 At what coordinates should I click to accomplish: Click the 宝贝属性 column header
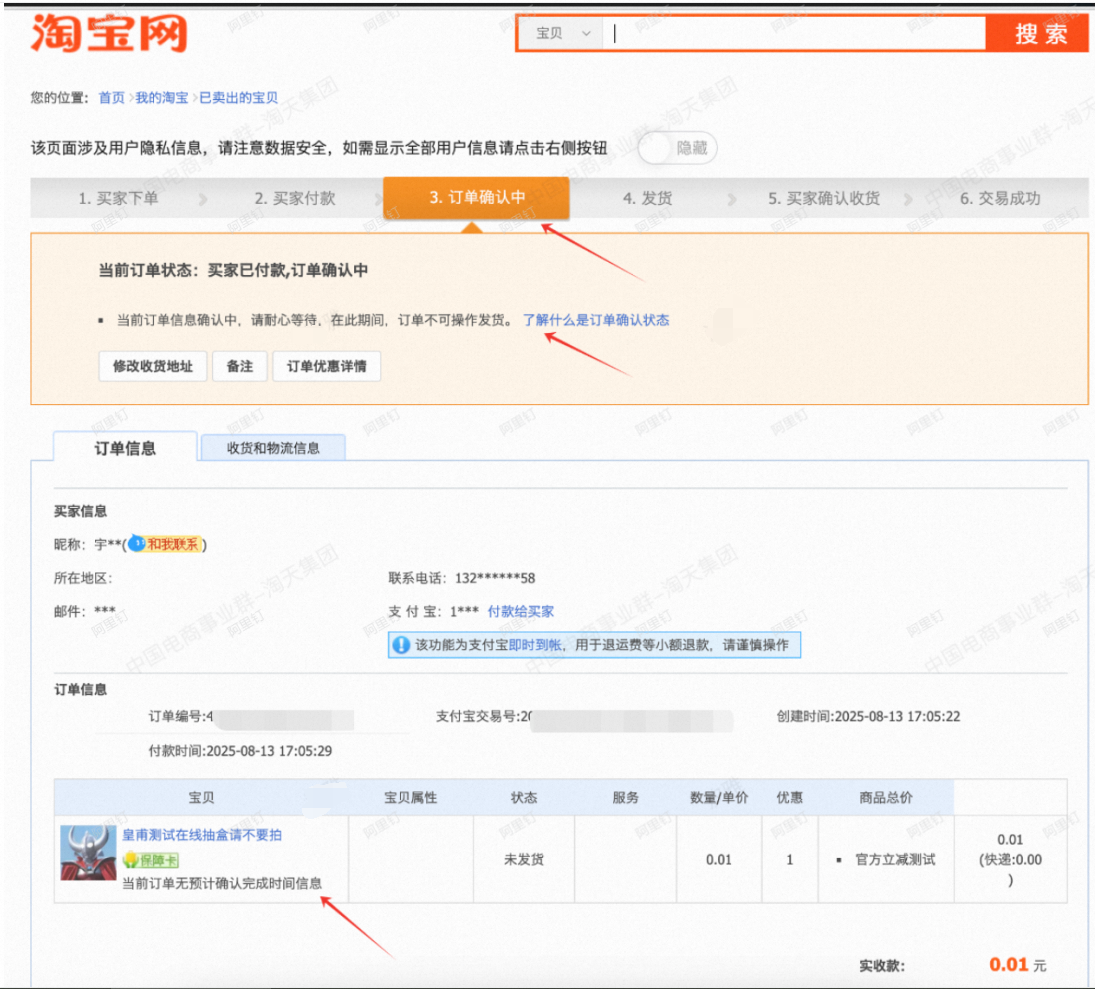(411, 798)
